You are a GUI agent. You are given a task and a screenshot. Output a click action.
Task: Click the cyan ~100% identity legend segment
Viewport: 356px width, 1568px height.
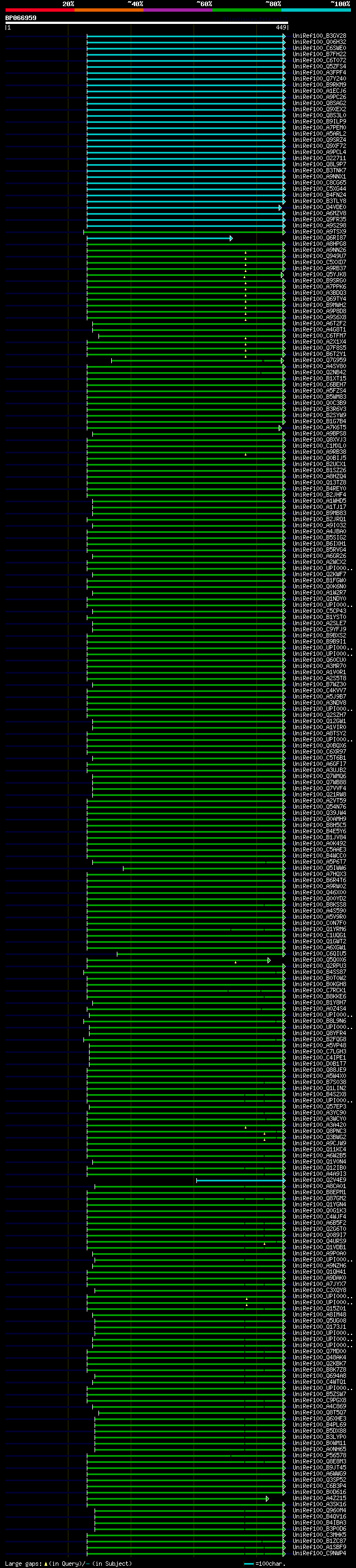click(316, 10)
